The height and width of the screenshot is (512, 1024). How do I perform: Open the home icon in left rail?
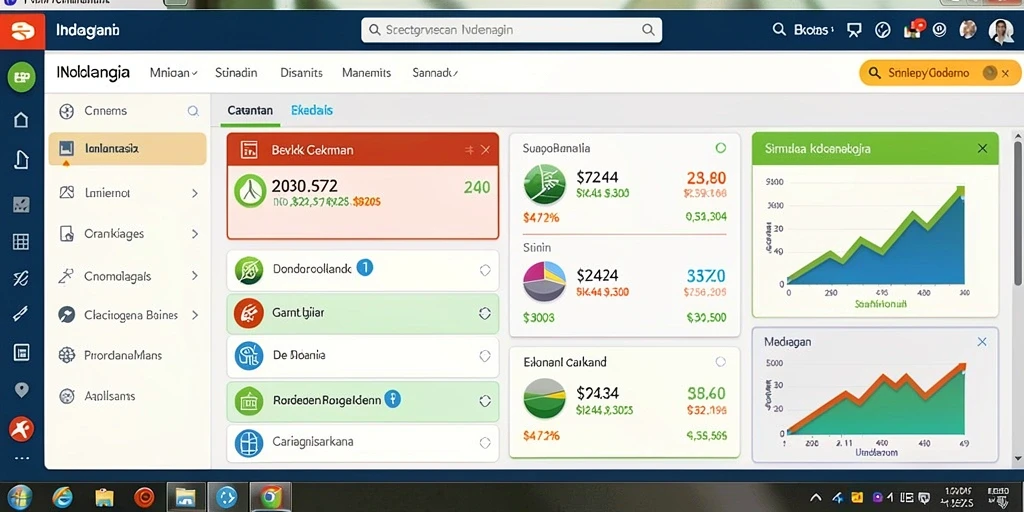[x=21, y=120]
